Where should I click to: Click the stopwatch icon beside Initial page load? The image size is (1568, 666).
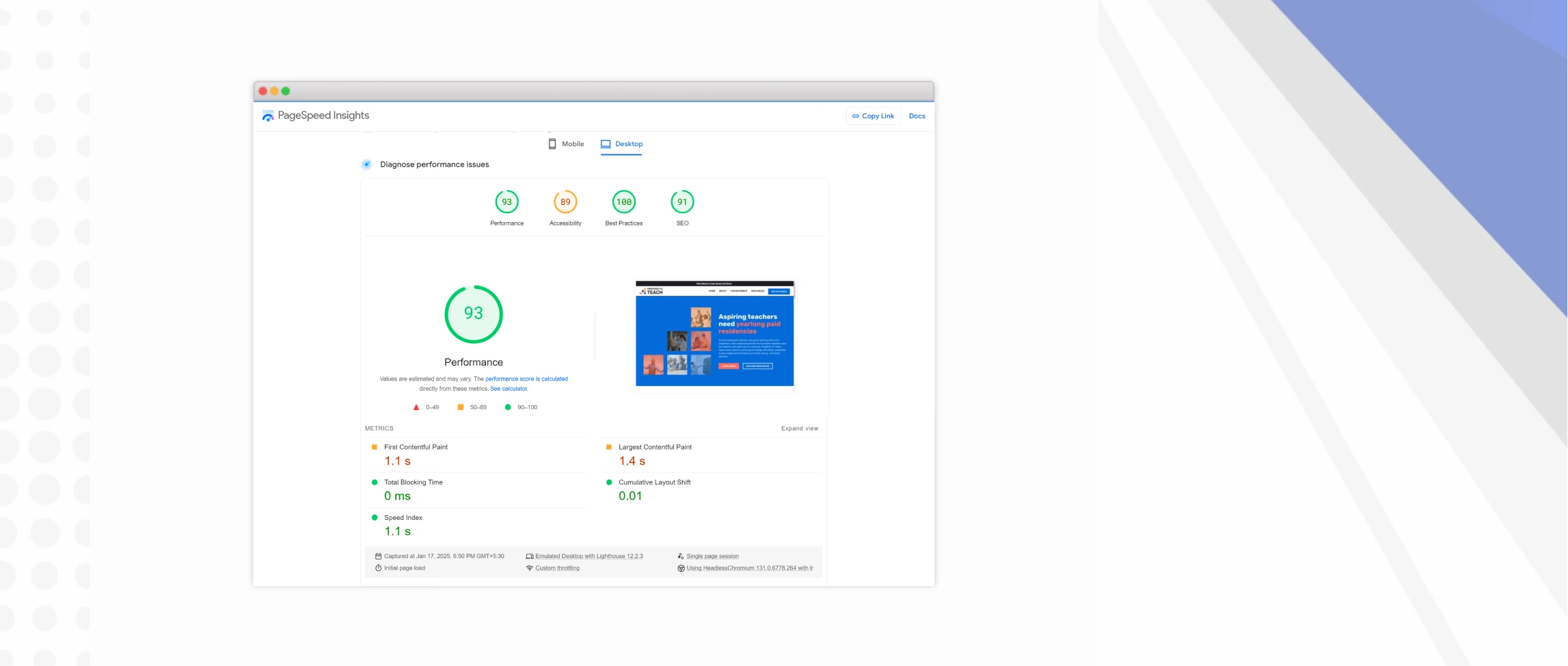coord(378,568)
